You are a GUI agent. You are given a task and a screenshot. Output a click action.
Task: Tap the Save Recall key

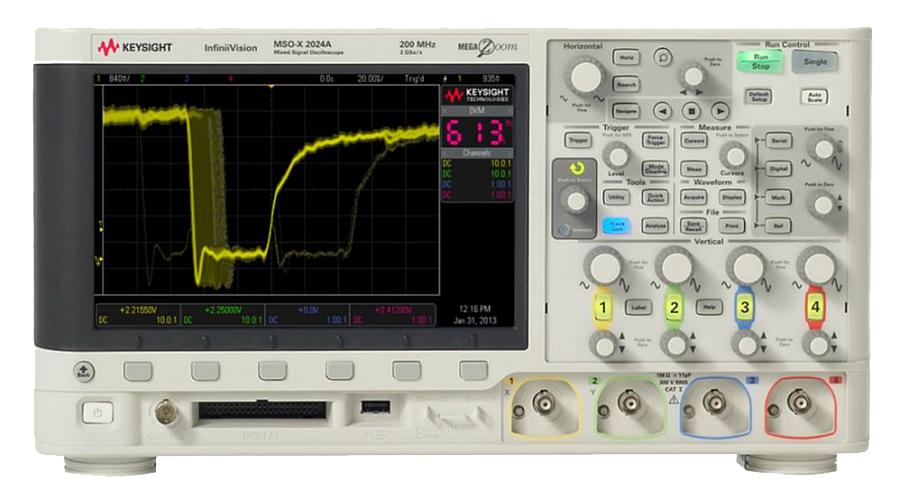(693, 226)
